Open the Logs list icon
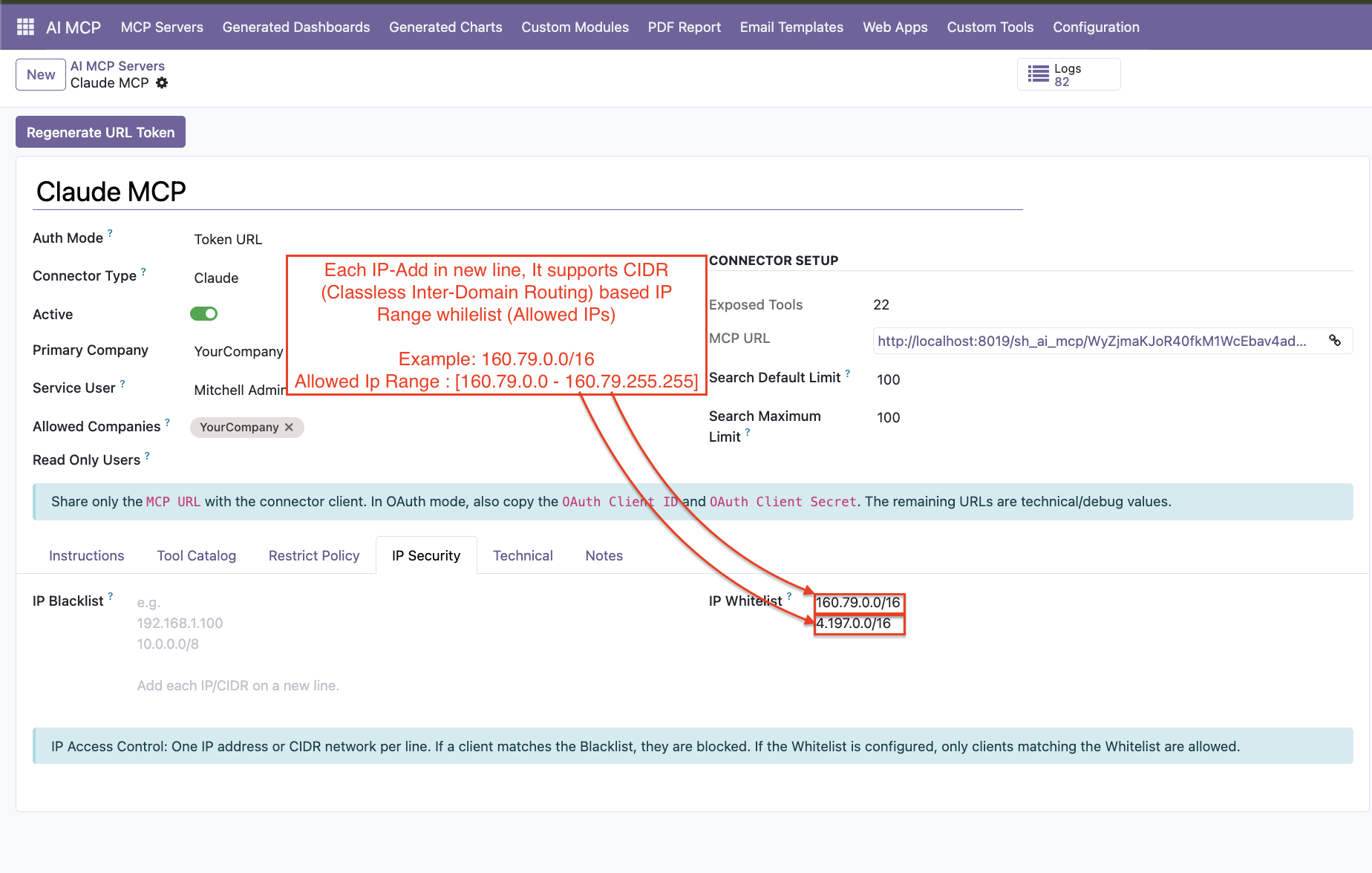Screen dimensions: 1372x873 [1038, 74]
